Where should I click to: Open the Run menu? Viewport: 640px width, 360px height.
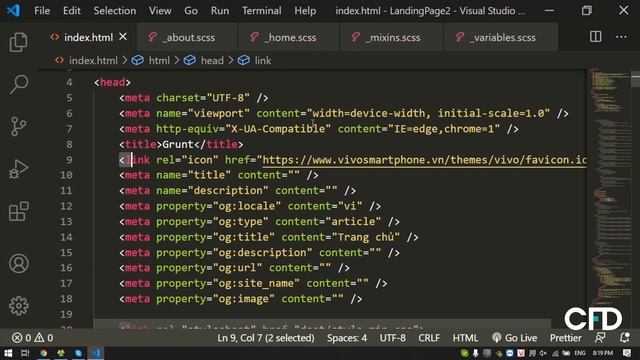[220, 11]
